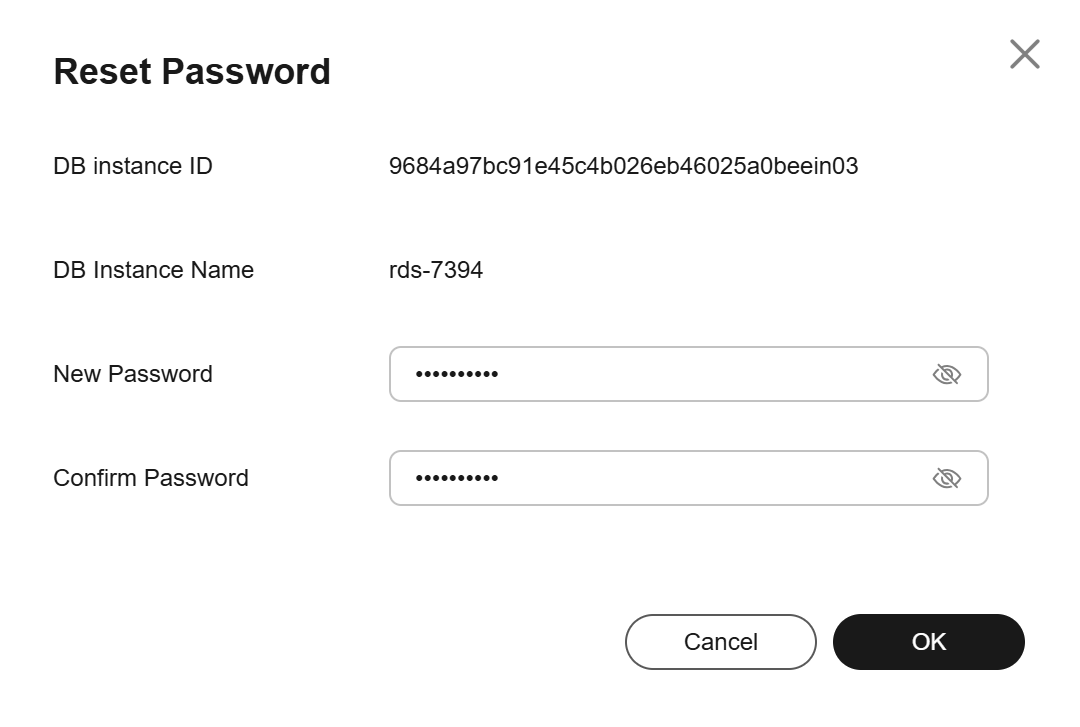Focus the Confirm Password input field
The width and height of the screenshot is (1080, 727).
pos(689,478)
